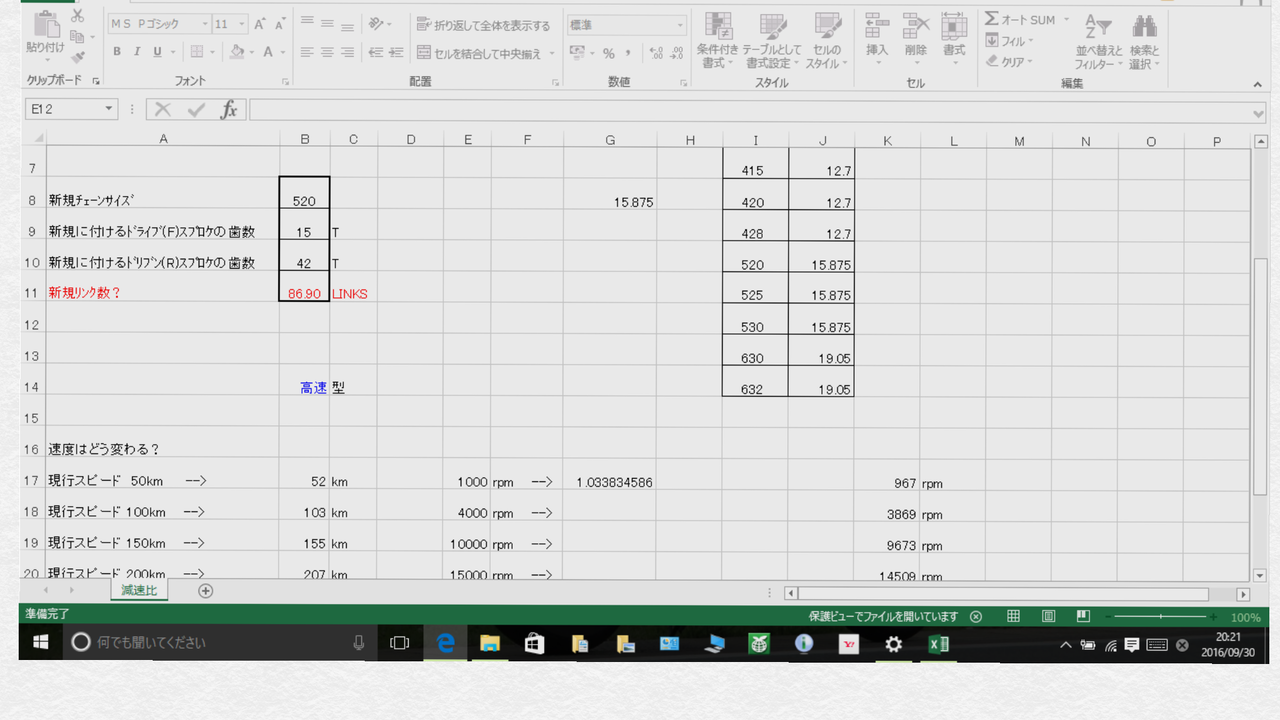Switch to Normal view in status bar

1013,617
